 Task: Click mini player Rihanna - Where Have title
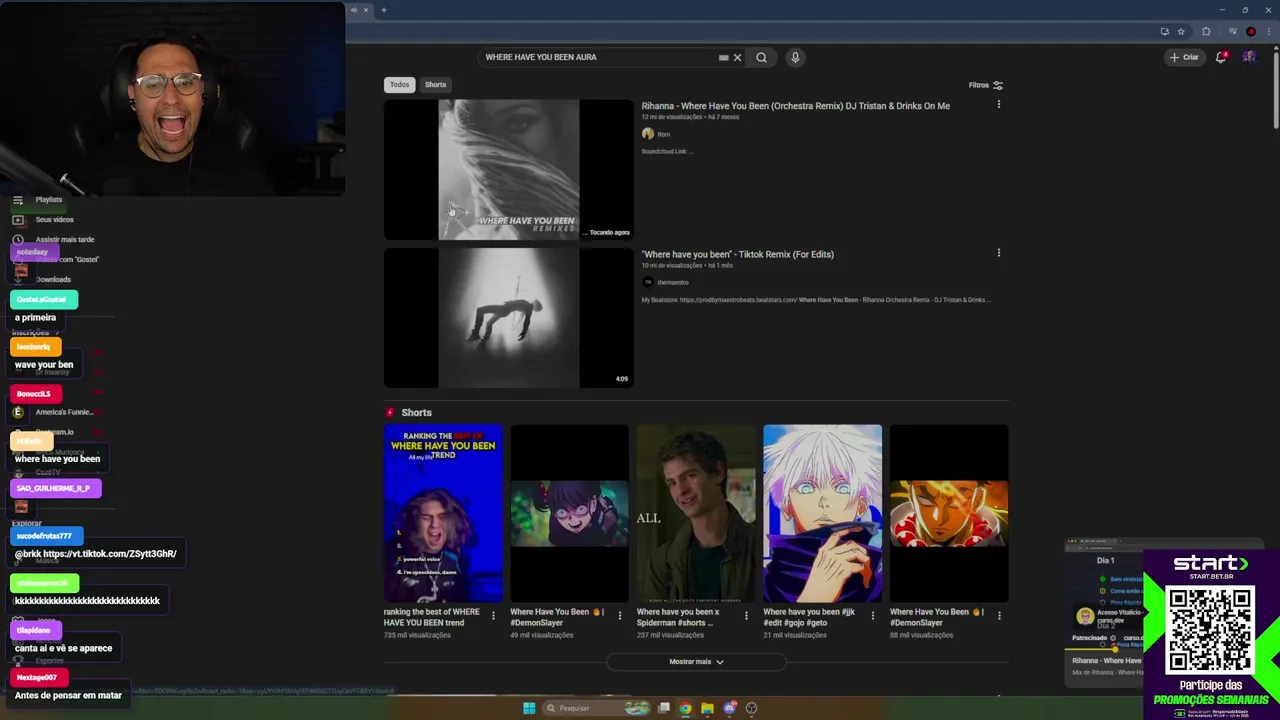1106,661
